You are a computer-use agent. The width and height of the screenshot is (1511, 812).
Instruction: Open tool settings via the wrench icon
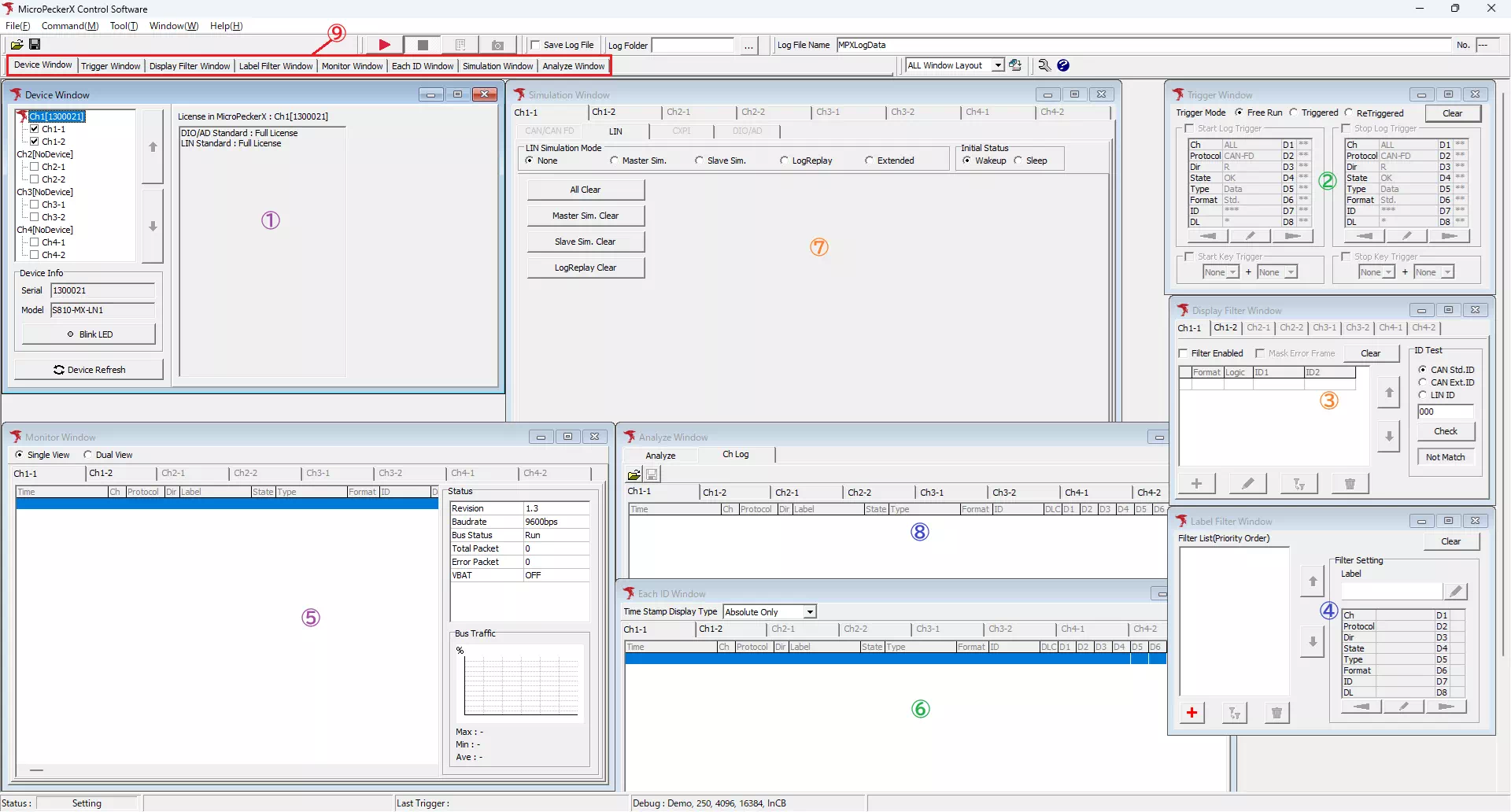coord(1044,65)
